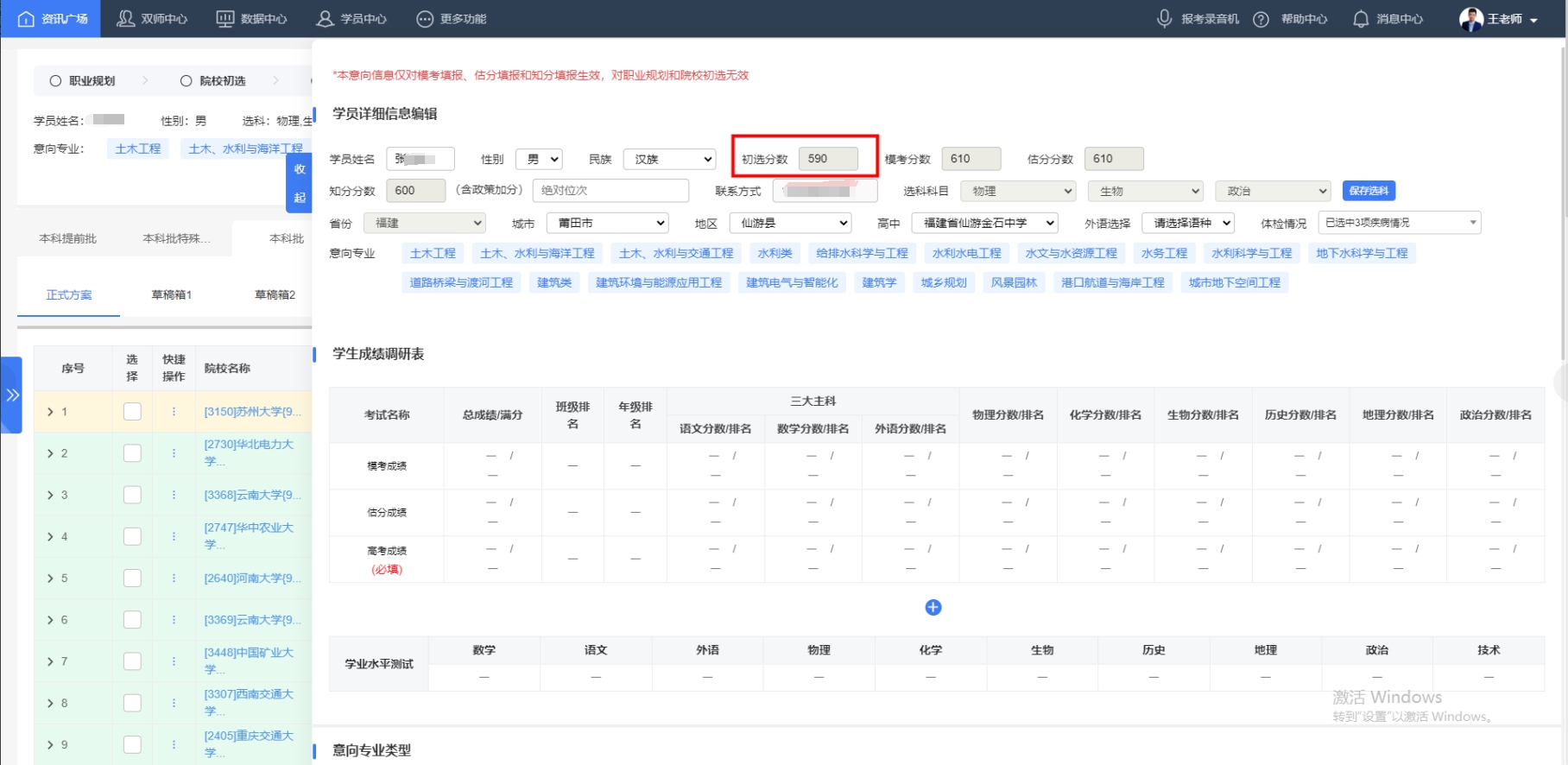The height and width of the screenshot is (765, 1568).
Task: Click the 数据中心 monitor icon
Action: pos(225,18)
